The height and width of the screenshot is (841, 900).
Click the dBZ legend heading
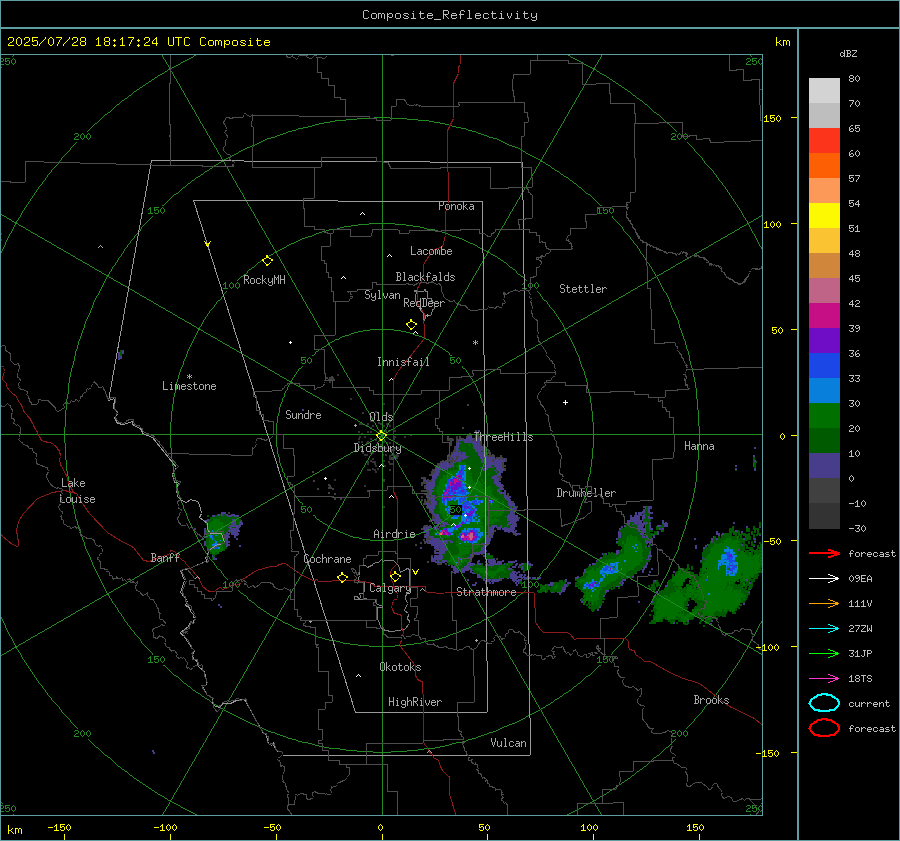point(848,54)
